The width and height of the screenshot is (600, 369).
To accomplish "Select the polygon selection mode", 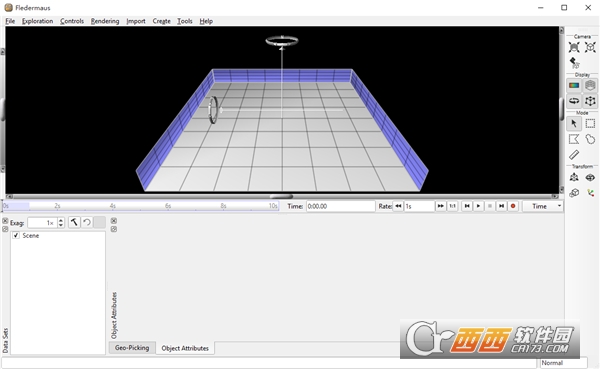I will [574, 139].
